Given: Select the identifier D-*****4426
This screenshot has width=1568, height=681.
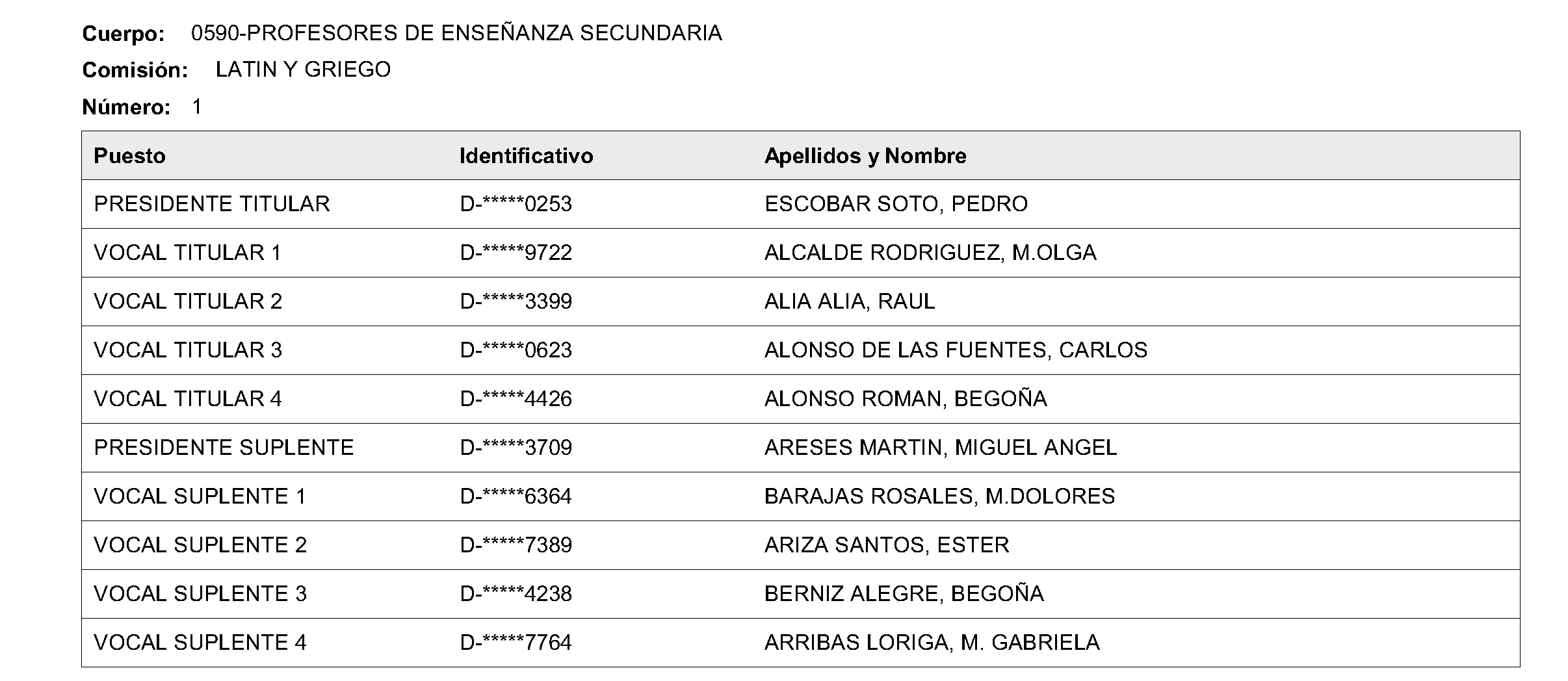Looking at the screenshot, I should pyautogui.click(x=516, y=399).
